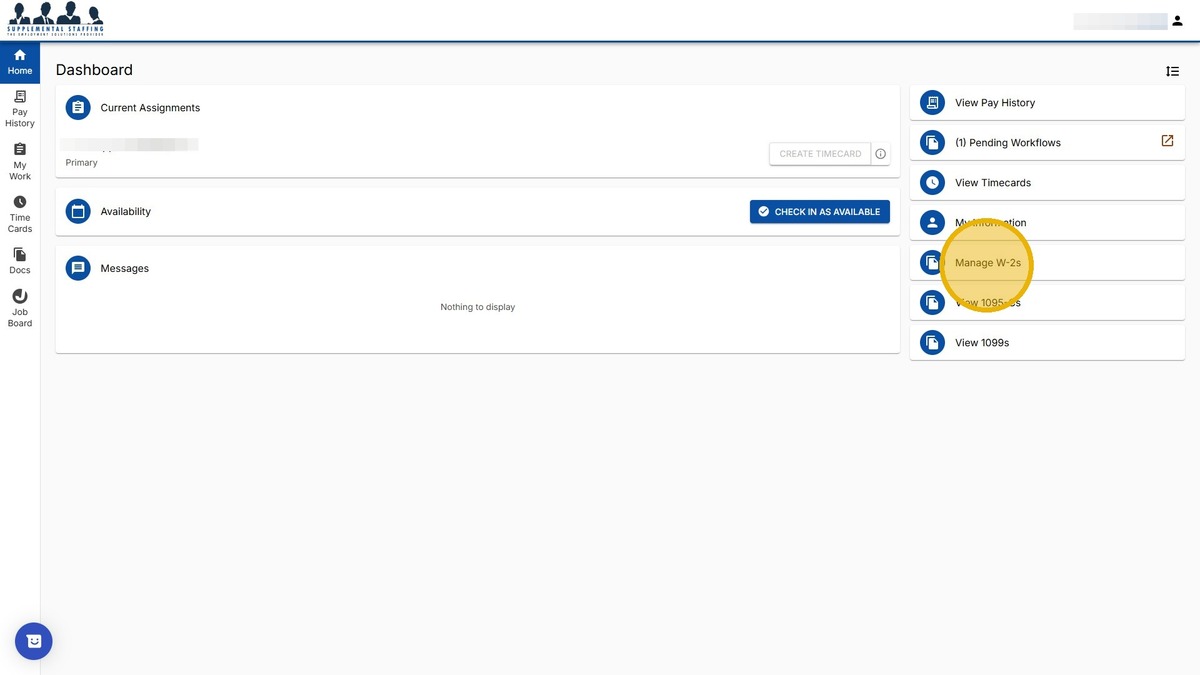
Task: Open My Work in the sidebar
Action: tap(20, 162)
